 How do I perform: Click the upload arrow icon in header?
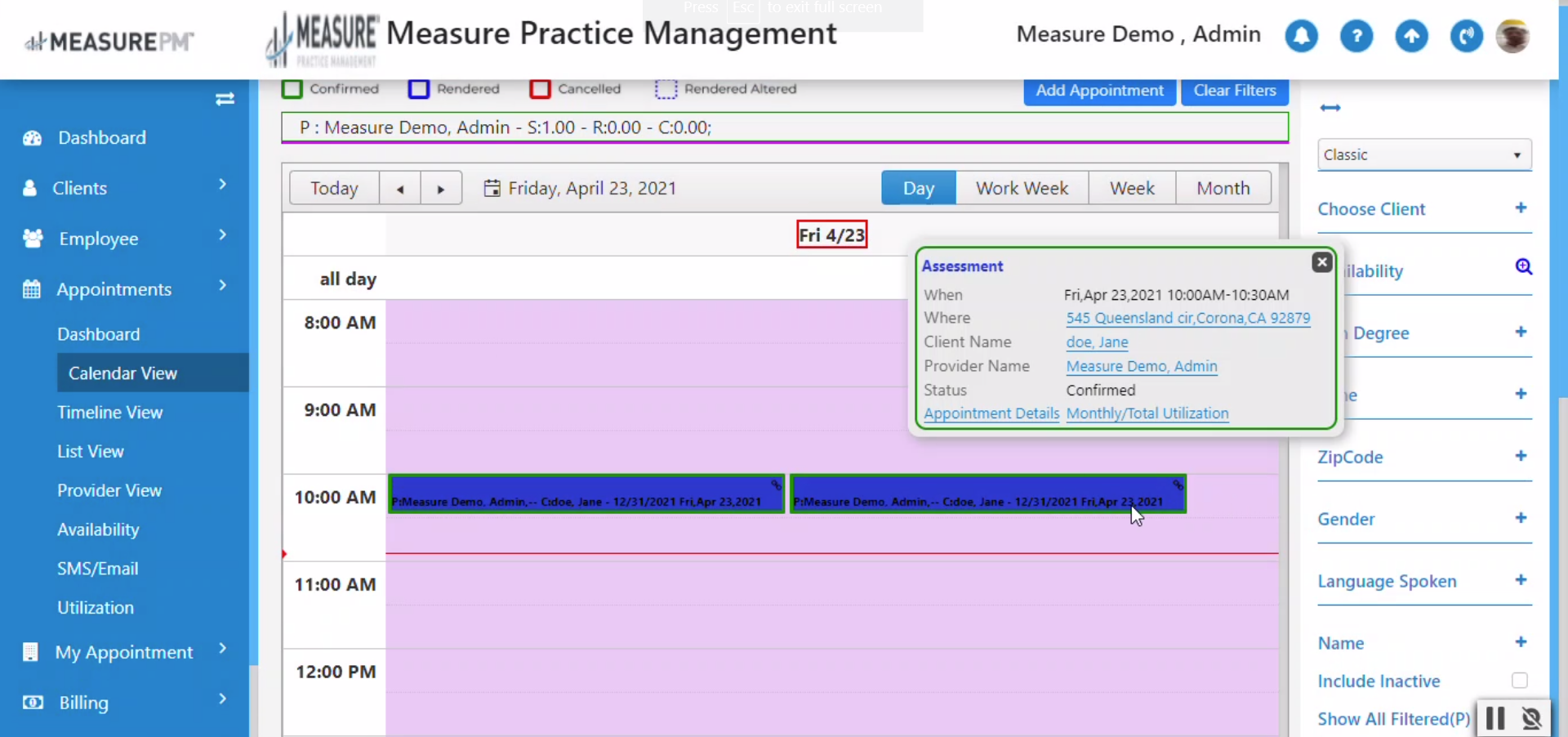(1411, 36)
